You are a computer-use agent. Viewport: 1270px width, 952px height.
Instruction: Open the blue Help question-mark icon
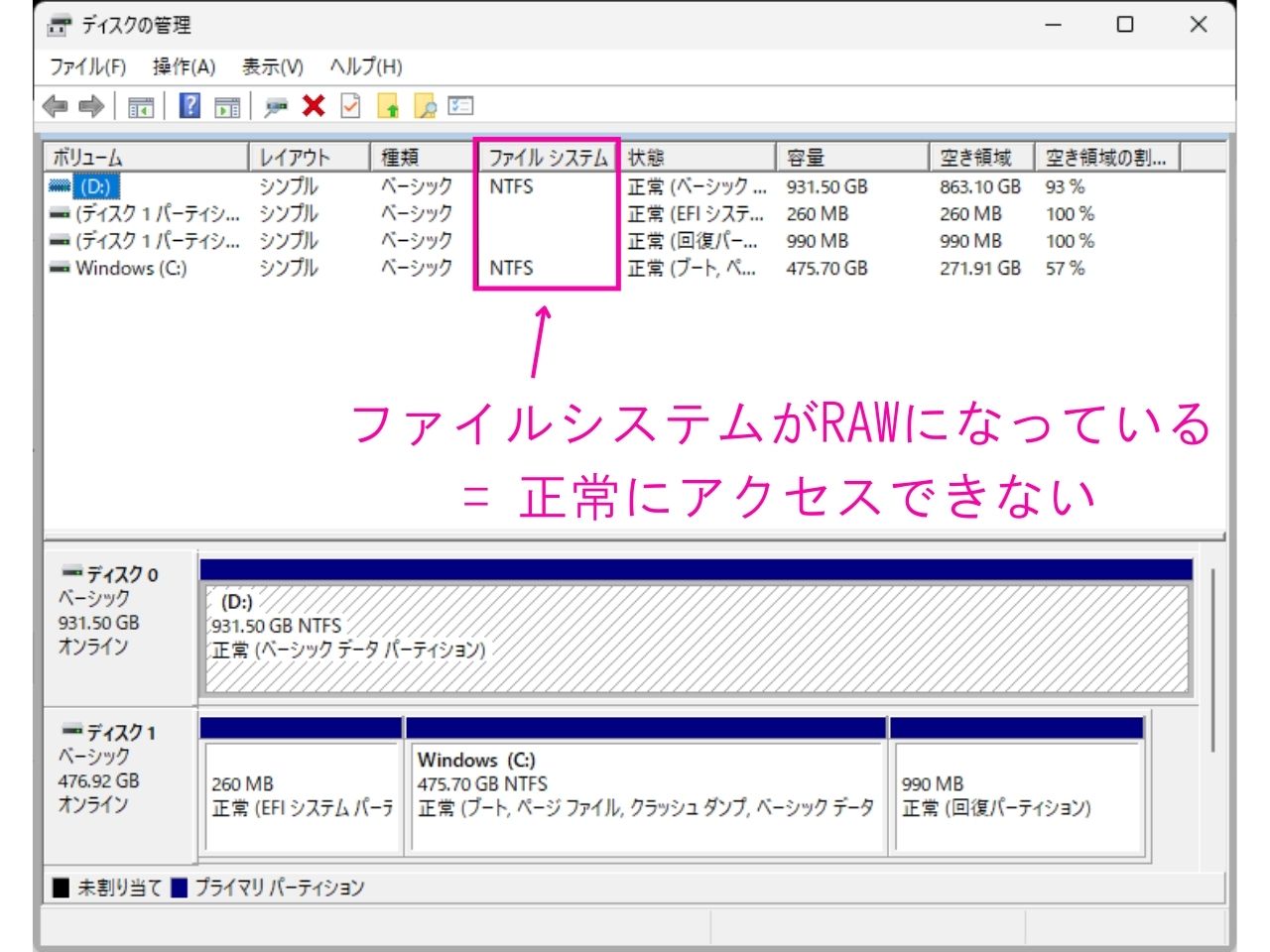190,105
